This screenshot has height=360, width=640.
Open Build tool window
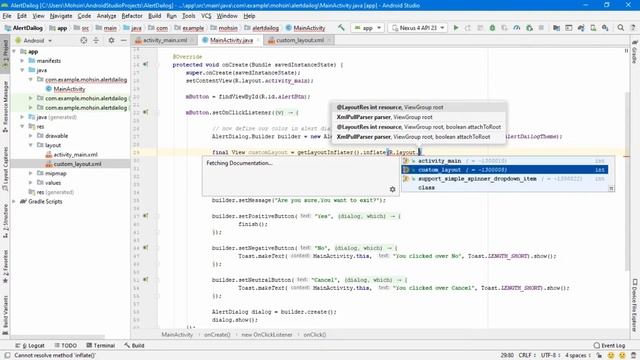click(x=134, y=345)
